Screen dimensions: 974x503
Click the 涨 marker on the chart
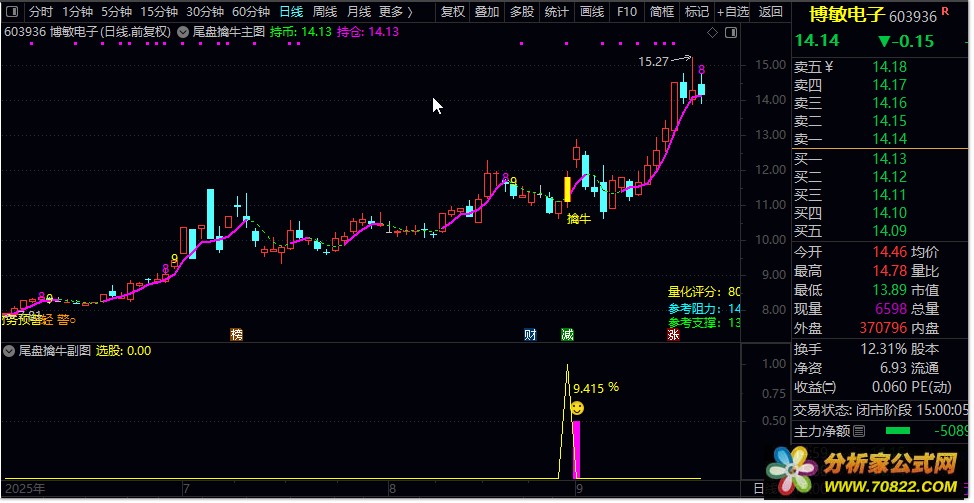673,335
